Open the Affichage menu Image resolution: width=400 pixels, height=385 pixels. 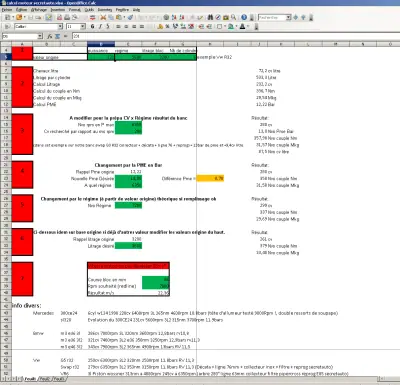(x=39, y=10)
